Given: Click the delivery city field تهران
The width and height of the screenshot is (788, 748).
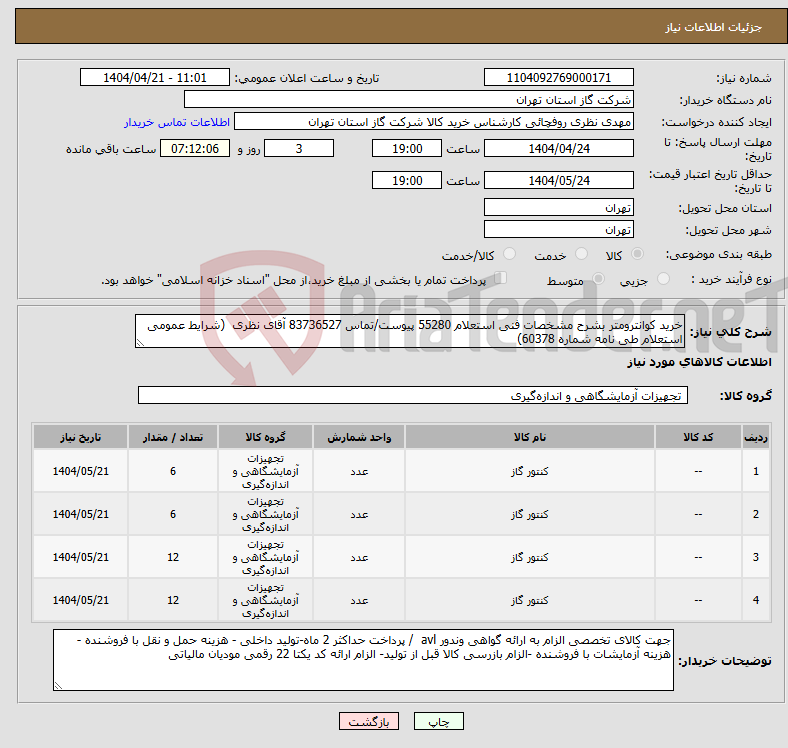Looking at the screenshot, I should pos(558,229).
